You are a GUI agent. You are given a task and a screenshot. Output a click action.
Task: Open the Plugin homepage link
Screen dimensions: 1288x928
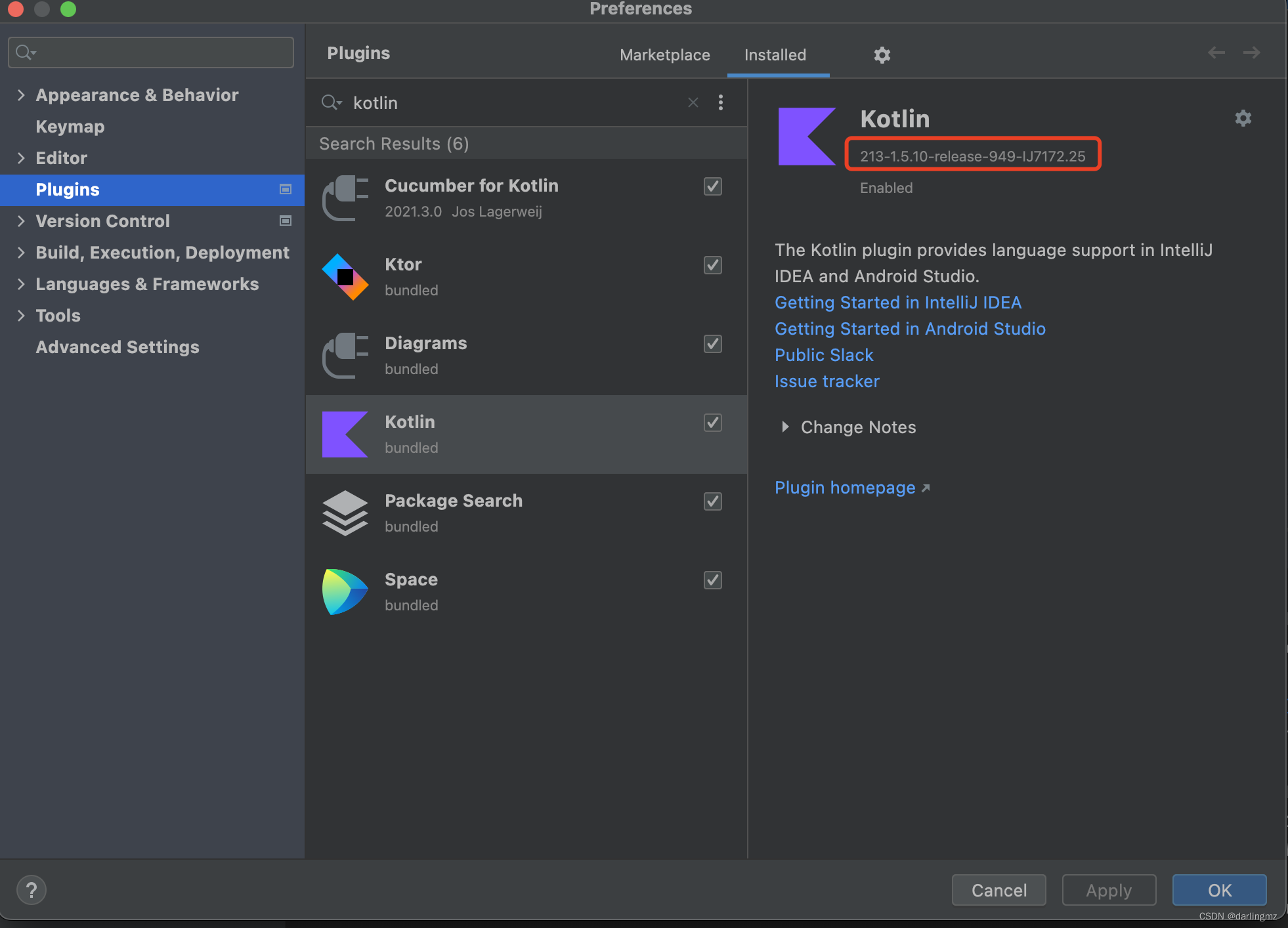pyautogui.click(x=844, y=488)
